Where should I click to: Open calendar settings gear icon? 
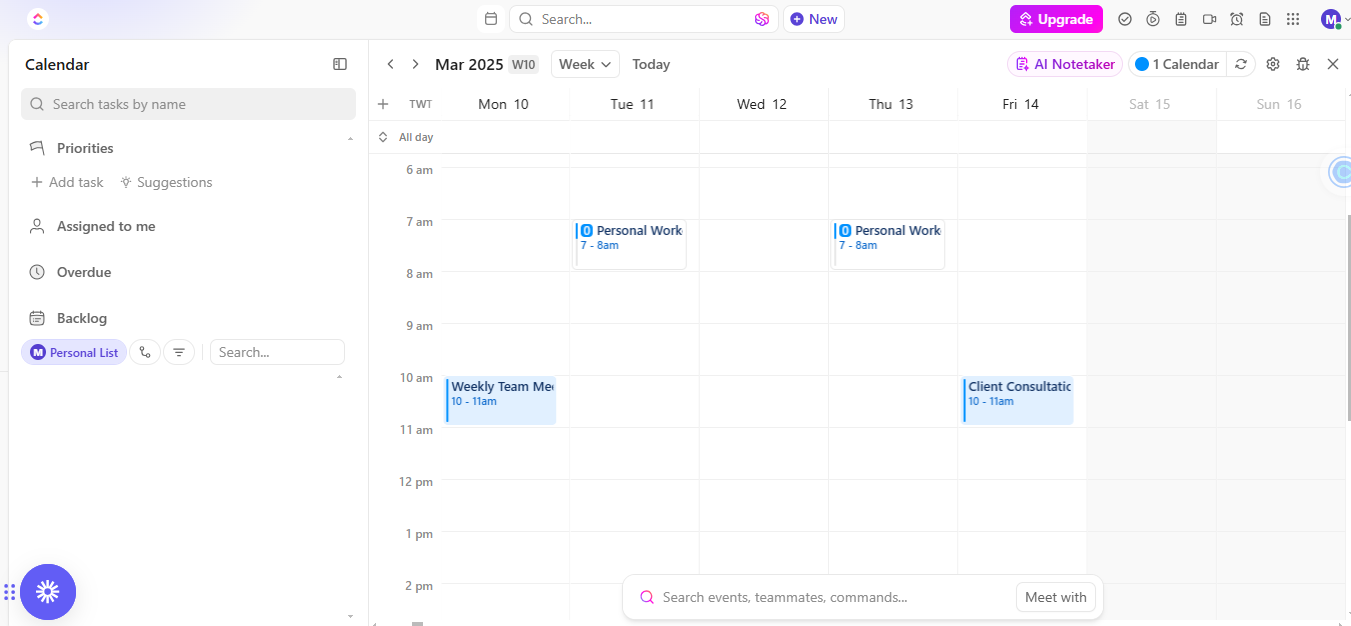pyautogui.click(x=1273, y=64)
